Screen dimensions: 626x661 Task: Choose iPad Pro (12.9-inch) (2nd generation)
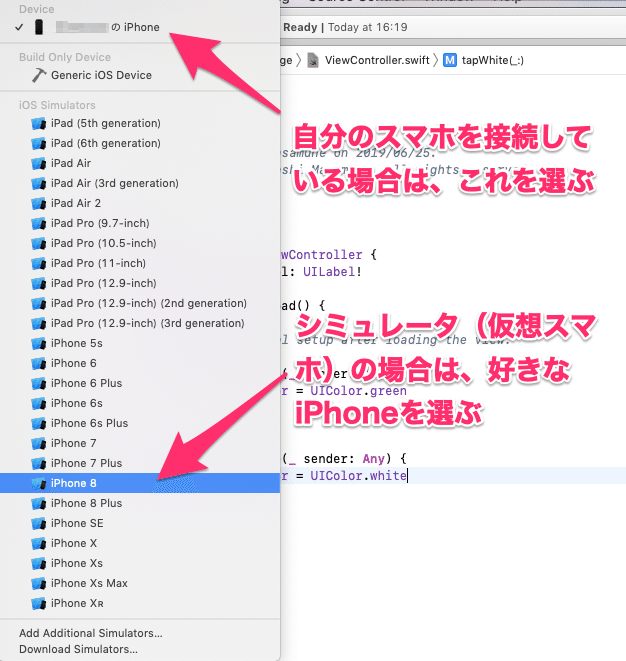click(140, 304)
